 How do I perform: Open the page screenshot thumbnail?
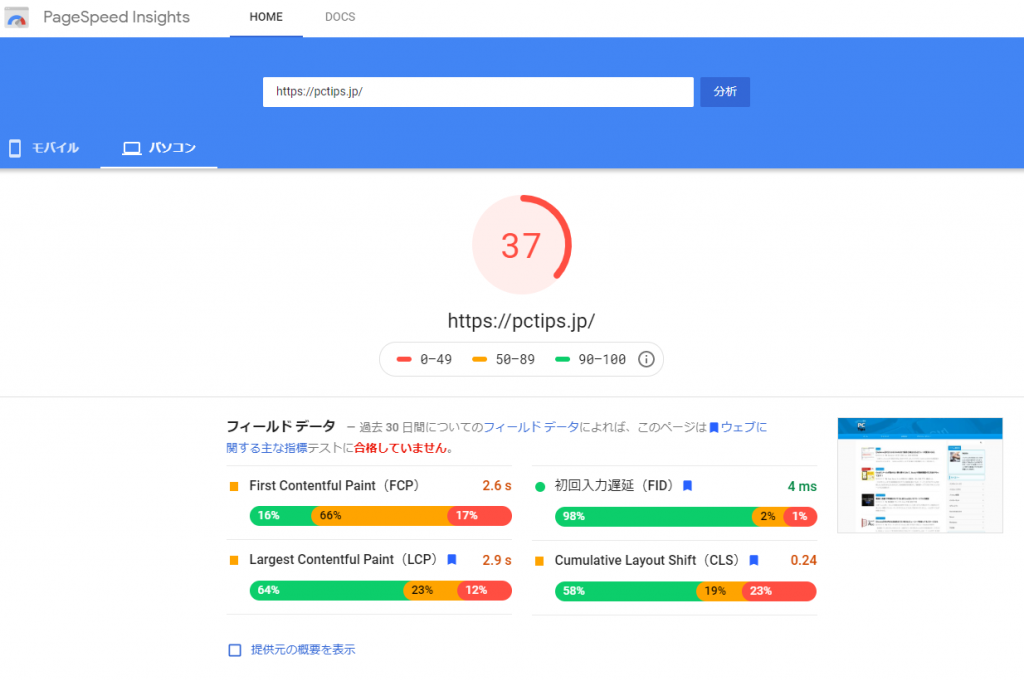pos(920,475)
